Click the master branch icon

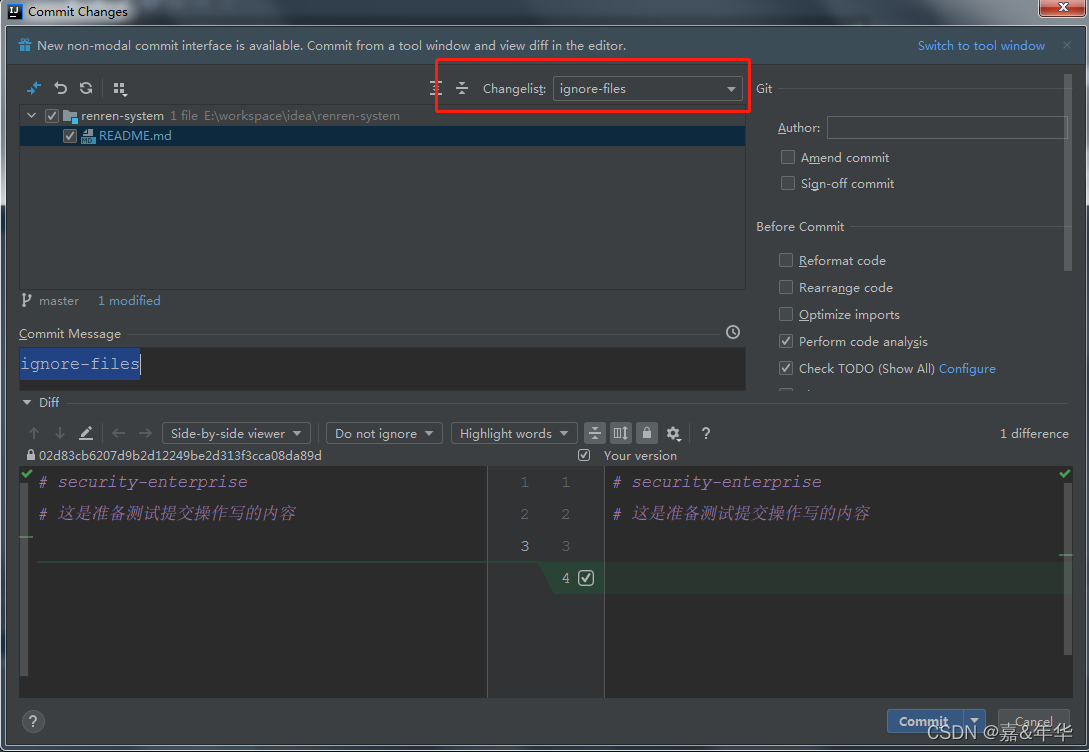[26, 300]
